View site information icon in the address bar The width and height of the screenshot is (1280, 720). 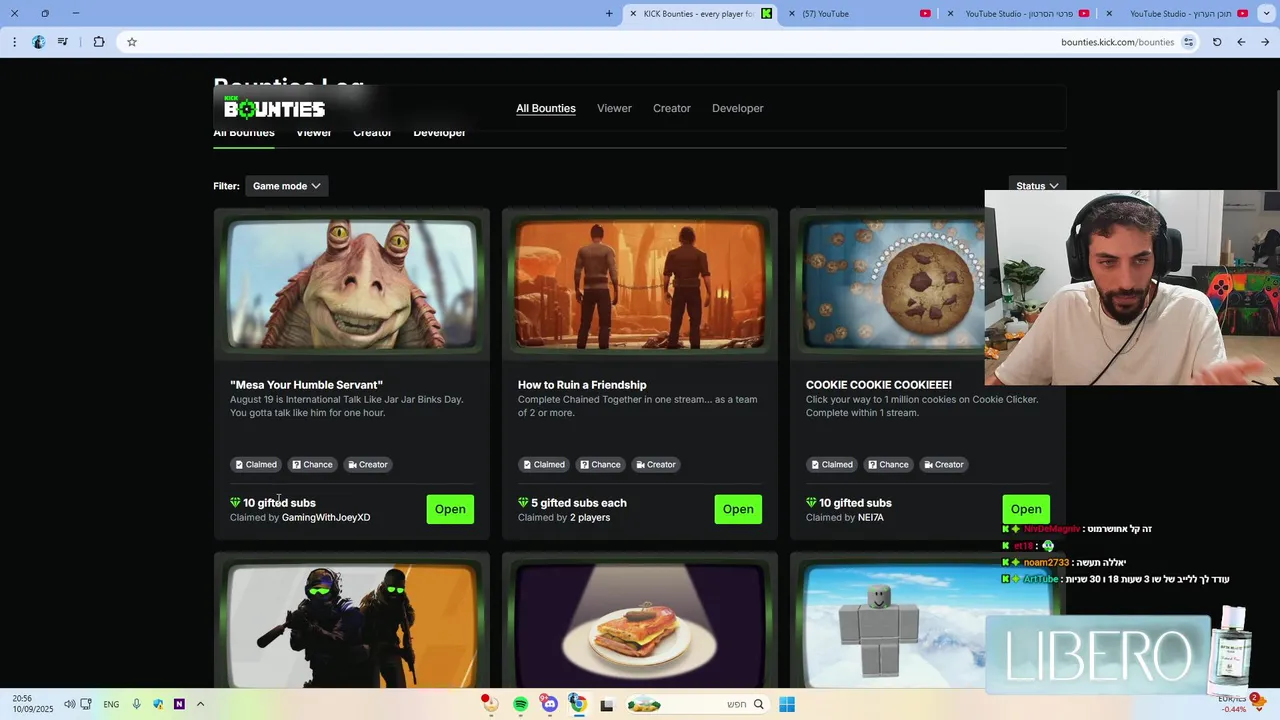click(1188, 42)
